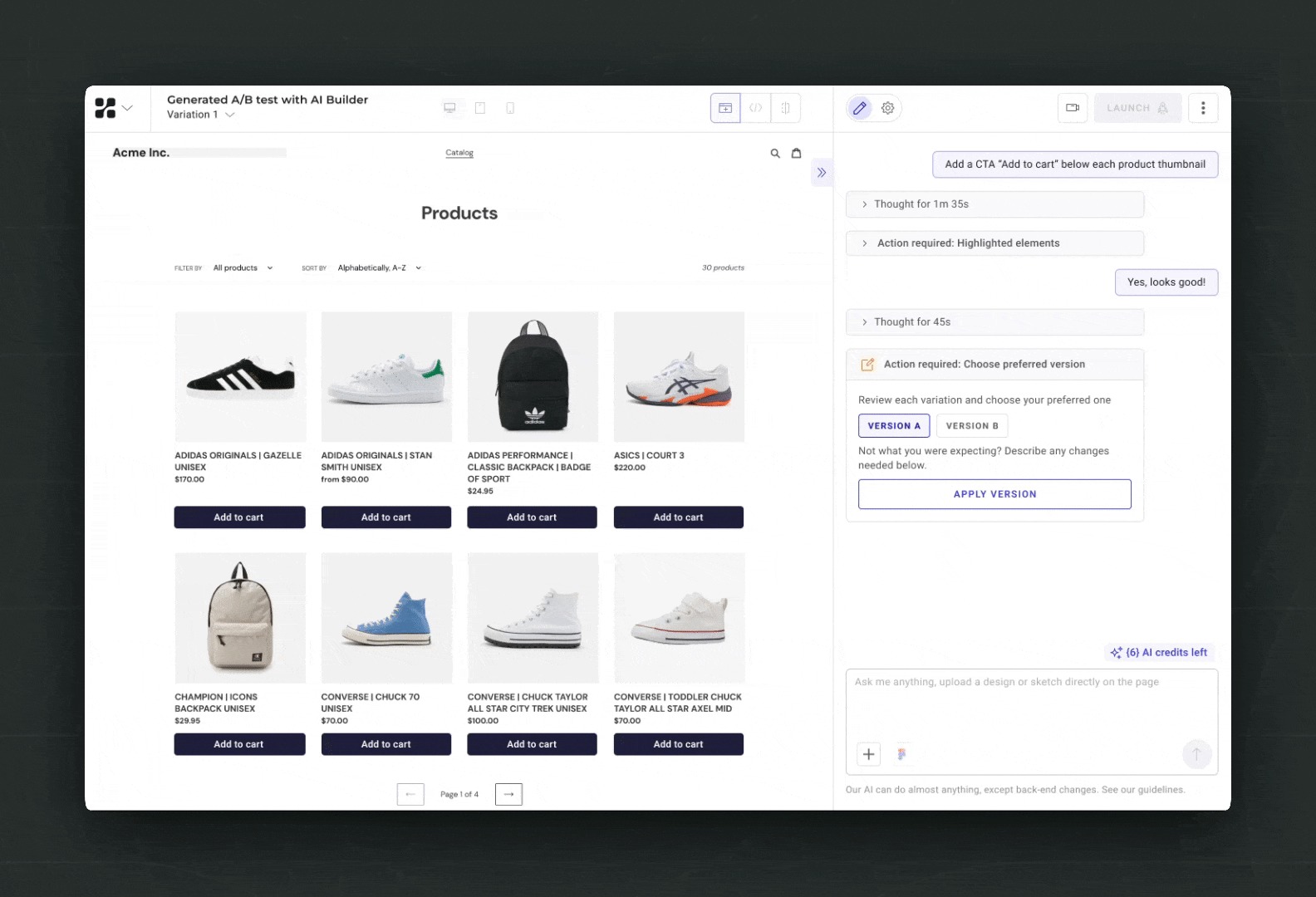The height and width of the screenshot is (897, 1316).
Task: Go to the next page arrow
Action: (508, 795)
